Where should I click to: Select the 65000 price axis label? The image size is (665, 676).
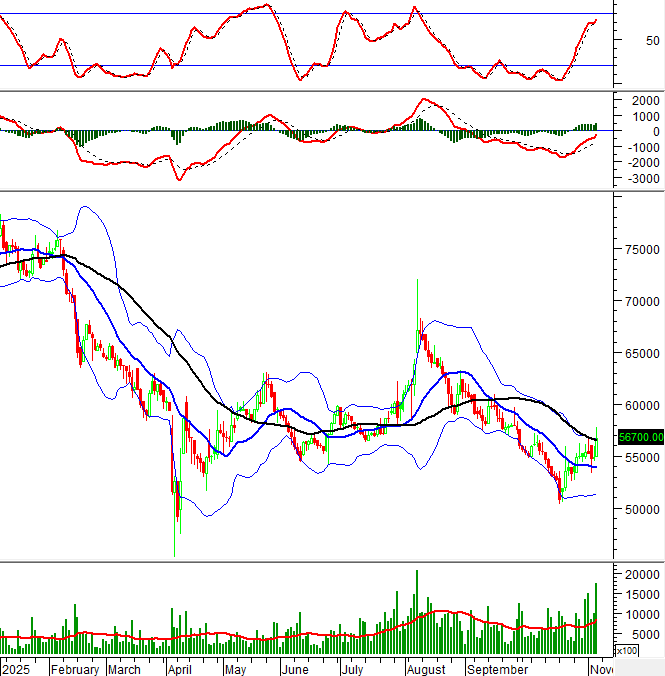[x=642, y=353]
